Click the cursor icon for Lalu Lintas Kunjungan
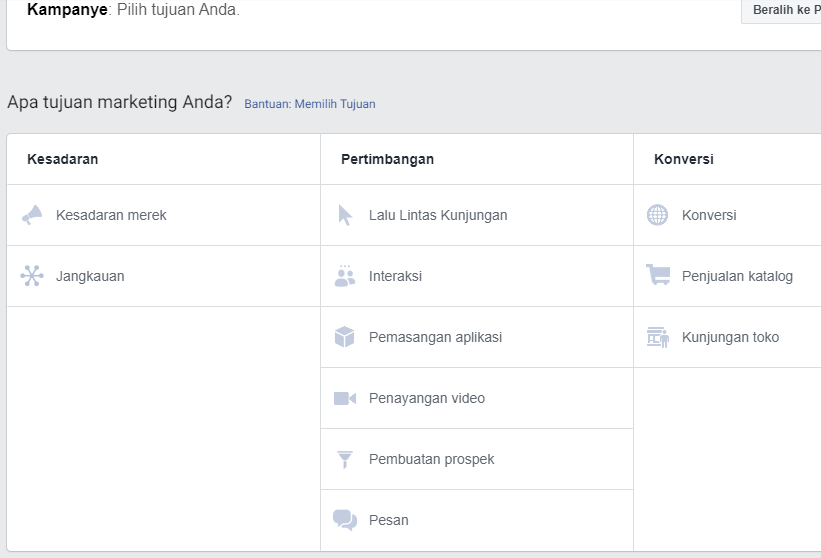 coord(345,215)
